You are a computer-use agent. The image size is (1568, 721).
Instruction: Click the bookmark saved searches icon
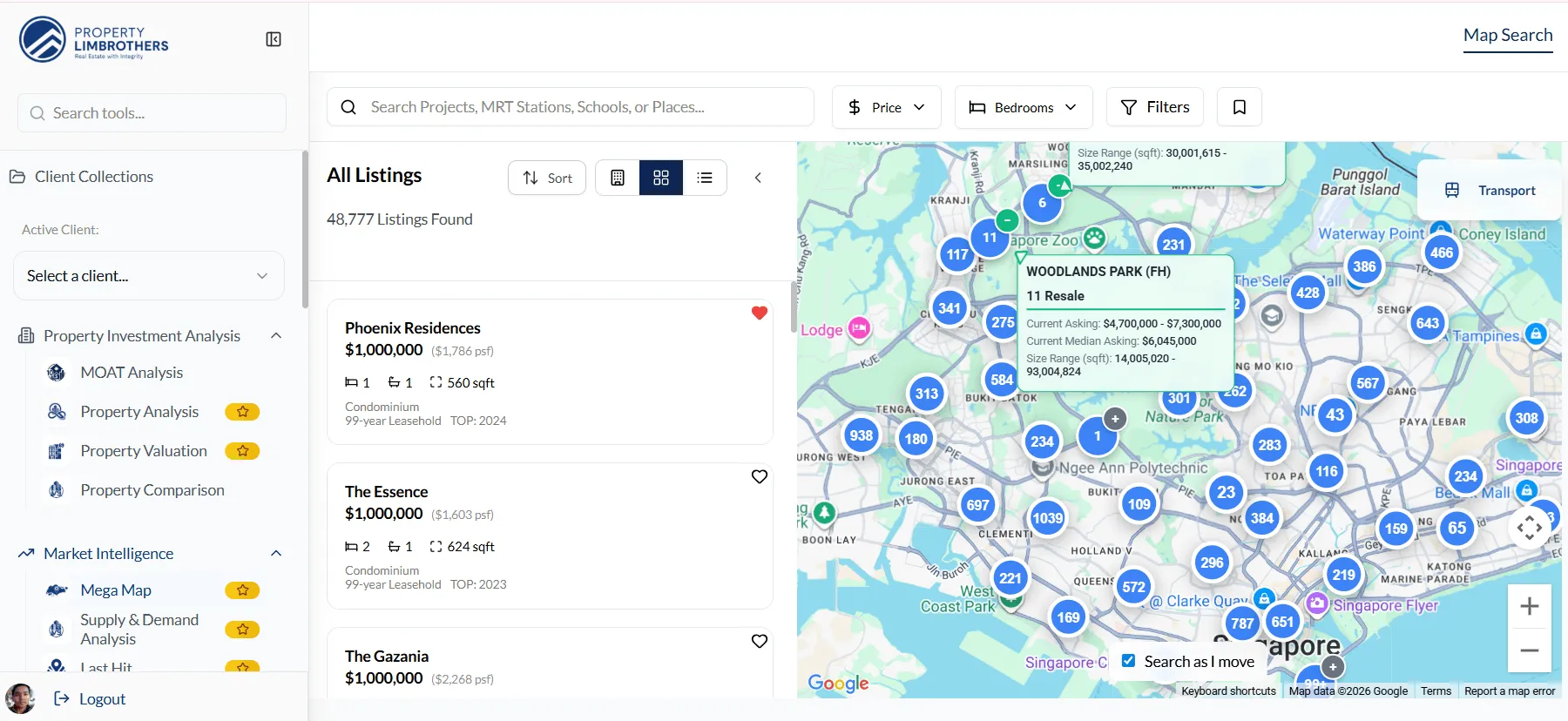pos(1239,107)
